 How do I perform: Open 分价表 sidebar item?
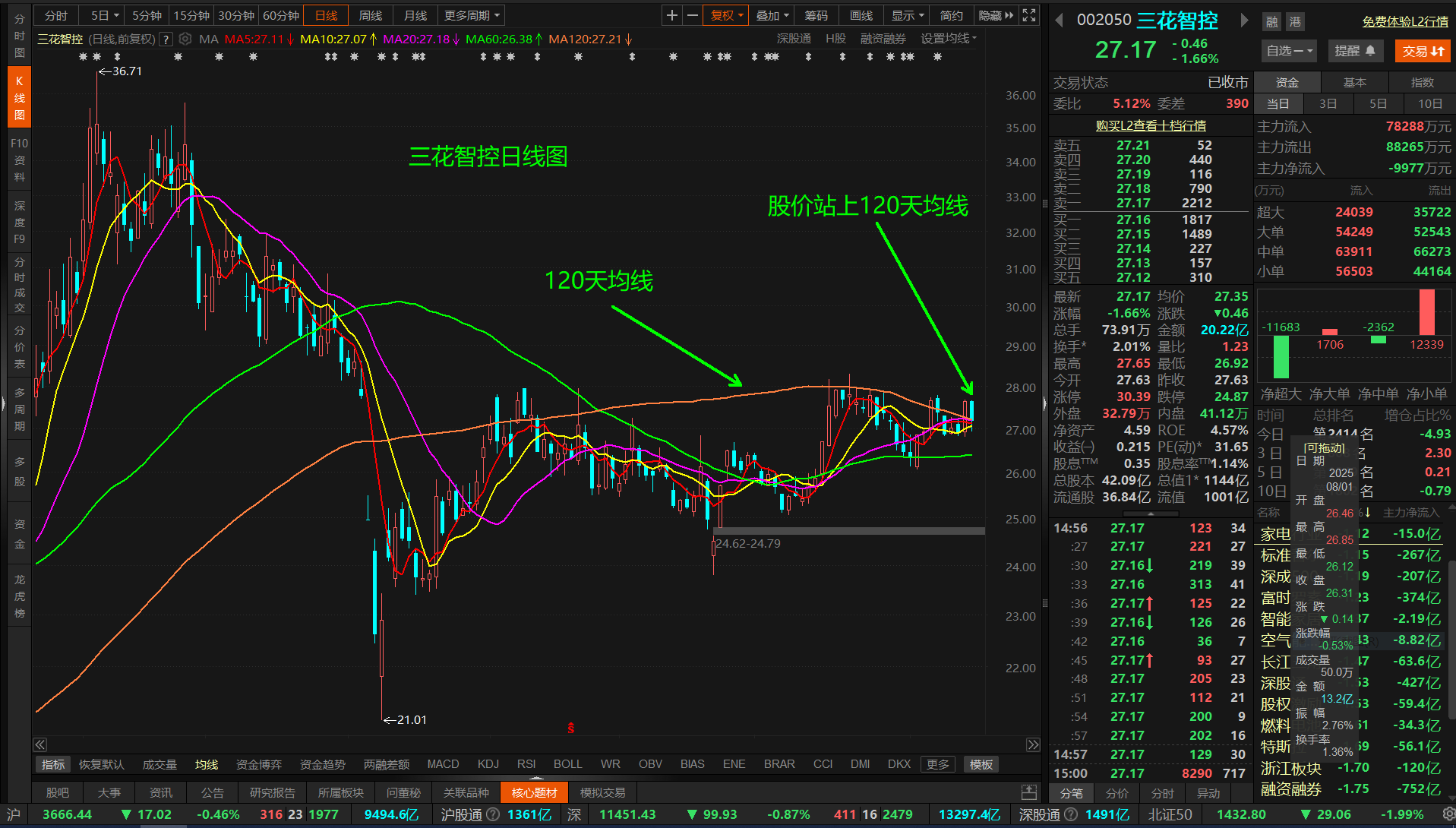(19, 346)
